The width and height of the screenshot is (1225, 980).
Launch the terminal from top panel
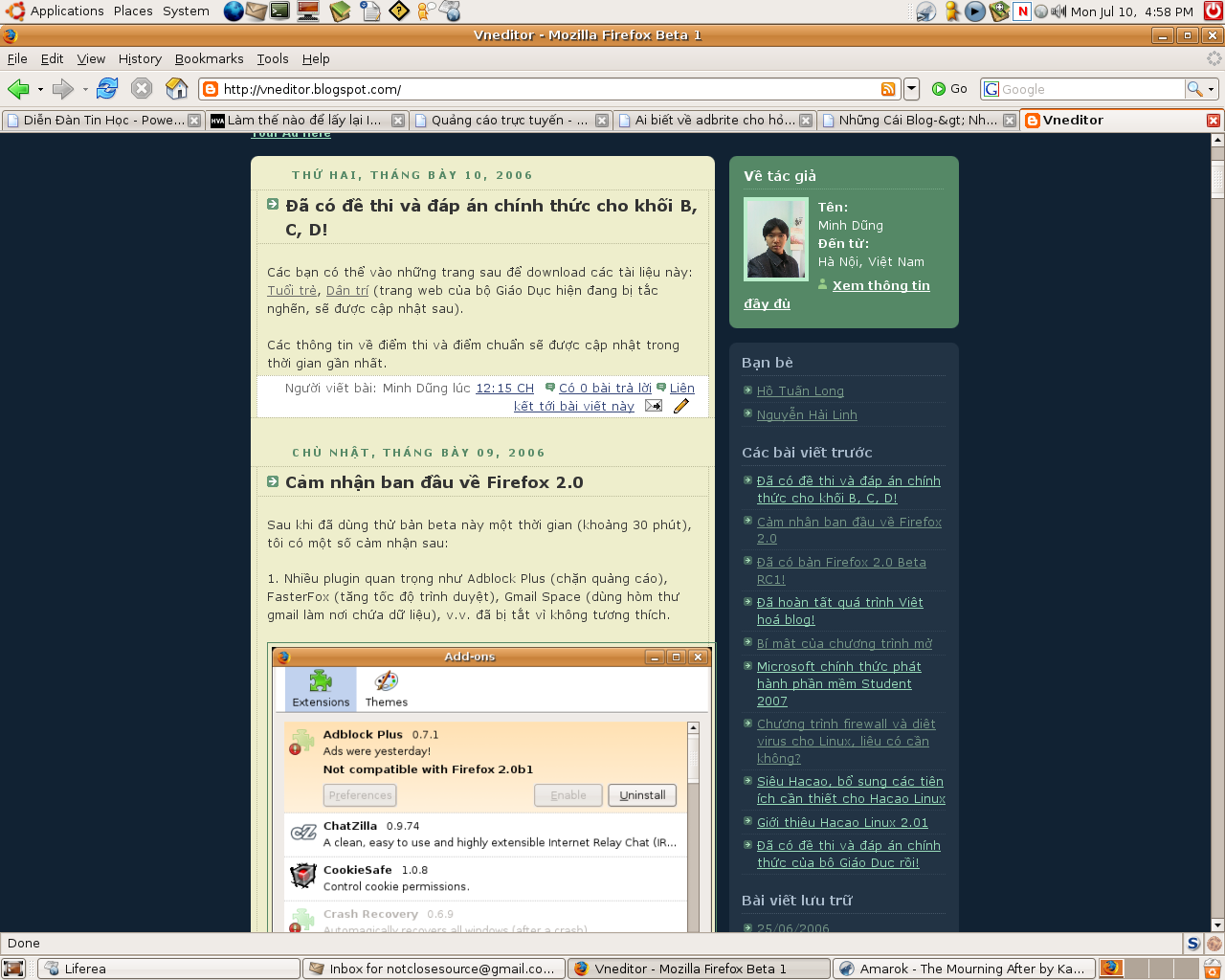pyautogui.click(x=279, y=11)
